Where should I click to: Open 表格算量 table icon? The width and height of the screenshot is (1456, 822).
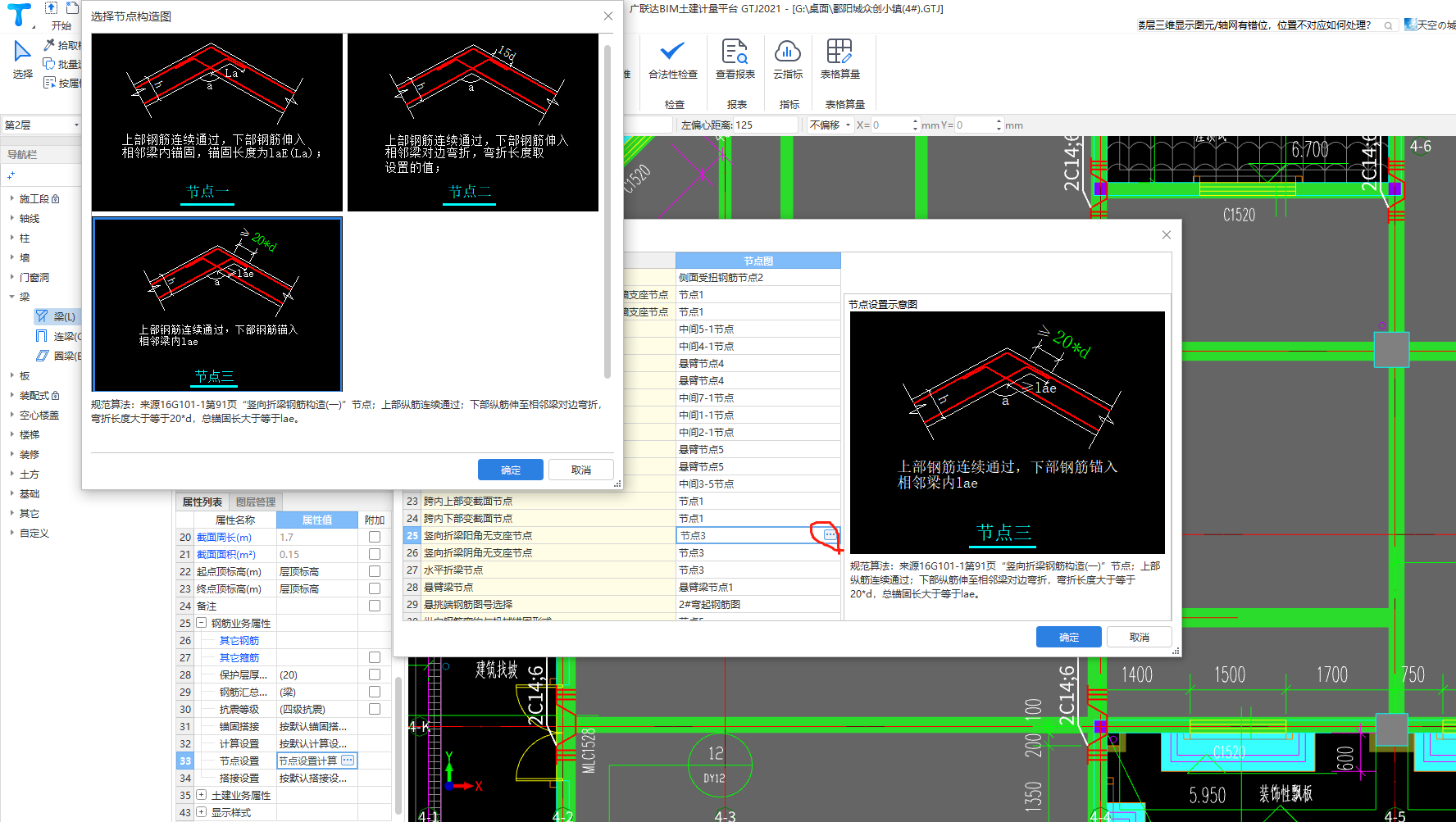pyautogui.click(x=839, y=52)
